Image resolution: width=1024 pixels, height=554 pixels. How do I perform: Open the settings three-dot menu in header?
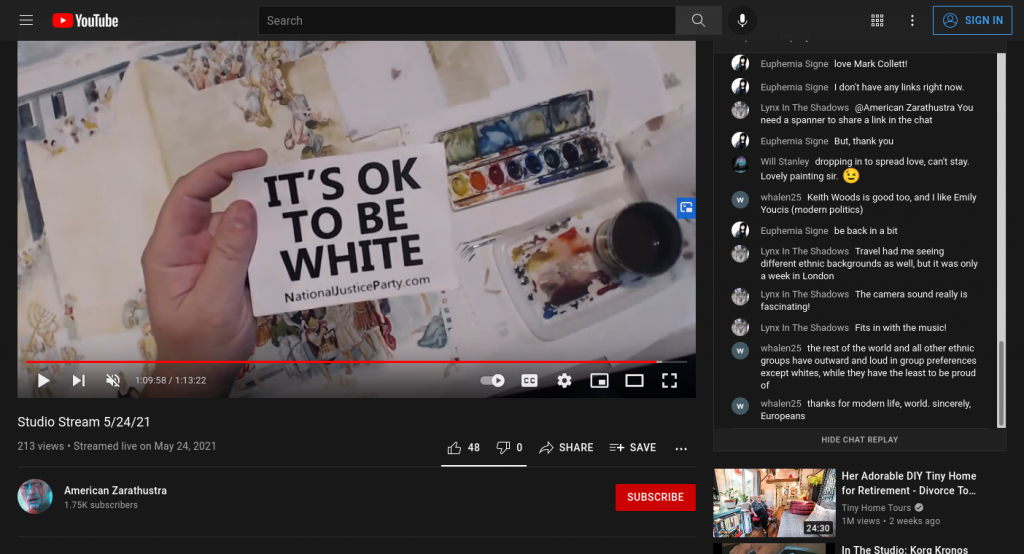(x=912, y=20)
